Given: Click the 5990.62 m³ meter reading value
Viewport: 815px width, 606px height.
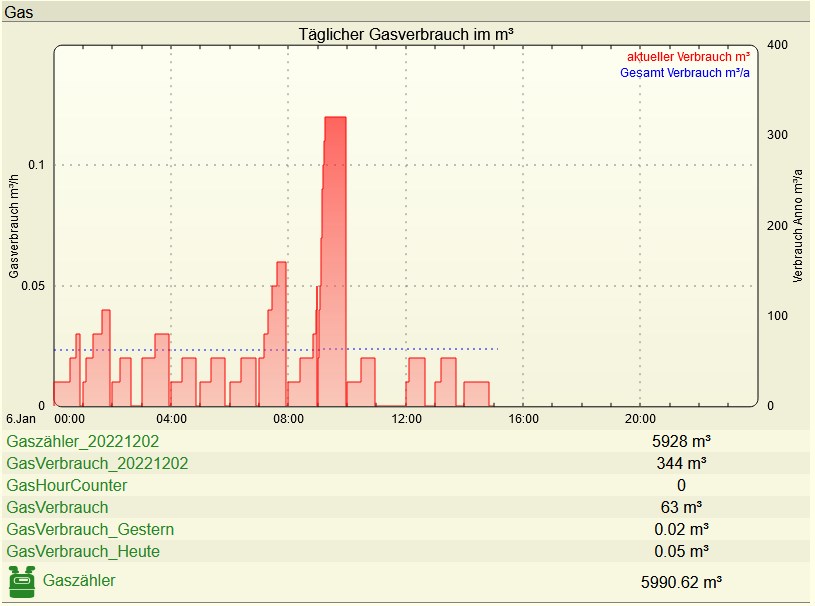Looking at the screenshot, I should (681, 581).
